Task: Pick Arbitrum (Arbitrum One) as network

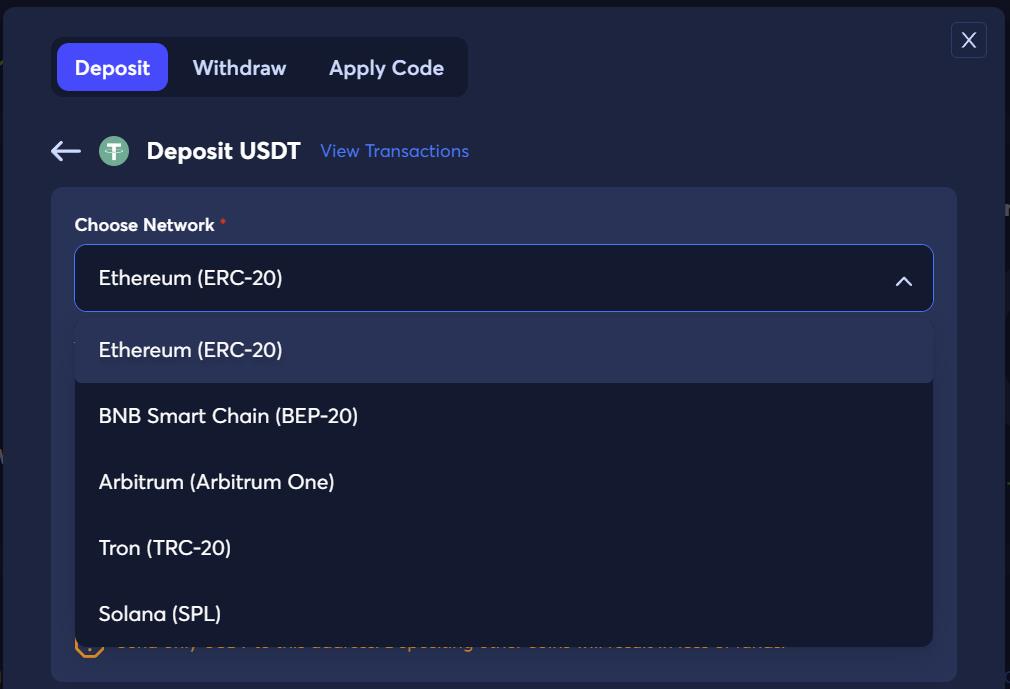Action: pos(504,482)
